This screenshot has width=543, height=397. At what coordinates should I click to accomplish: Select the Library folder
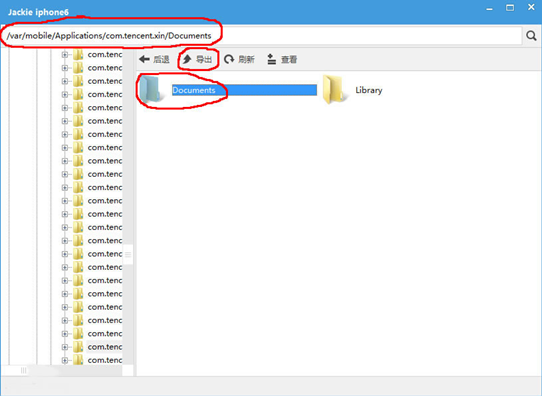click(x=353, y=90)
